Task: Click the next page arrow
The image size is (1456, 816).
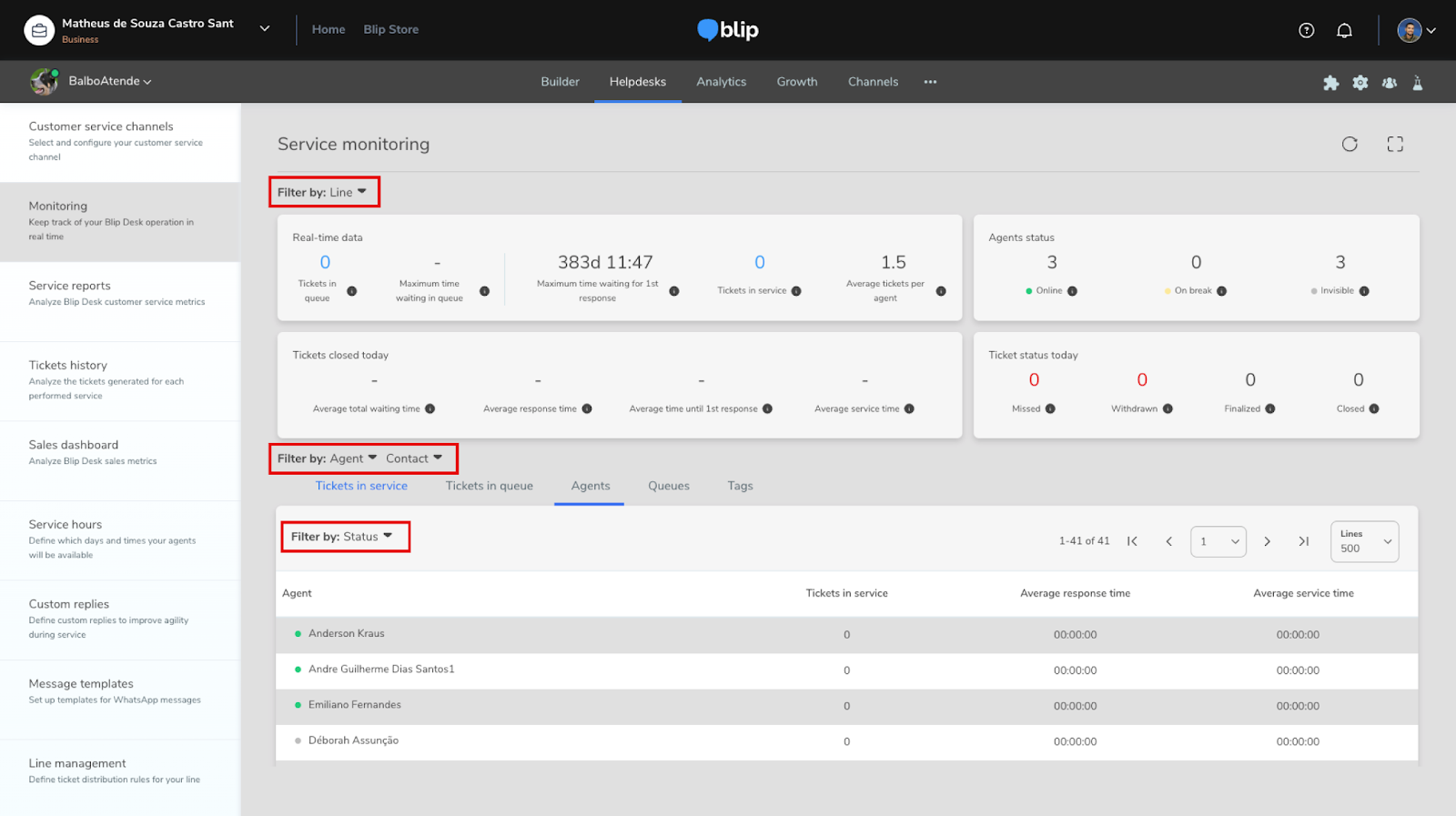Action: point(1267,541)
